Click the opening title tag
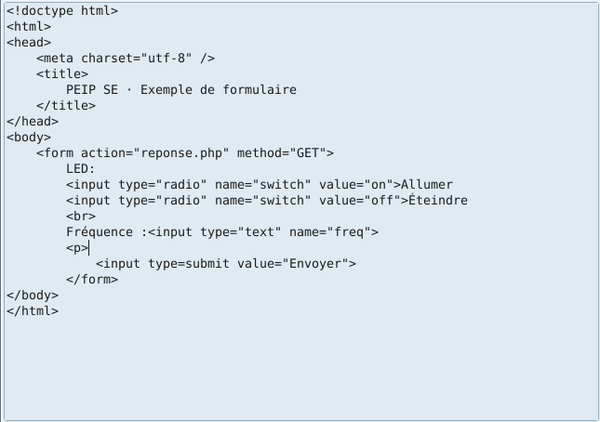 62,74
